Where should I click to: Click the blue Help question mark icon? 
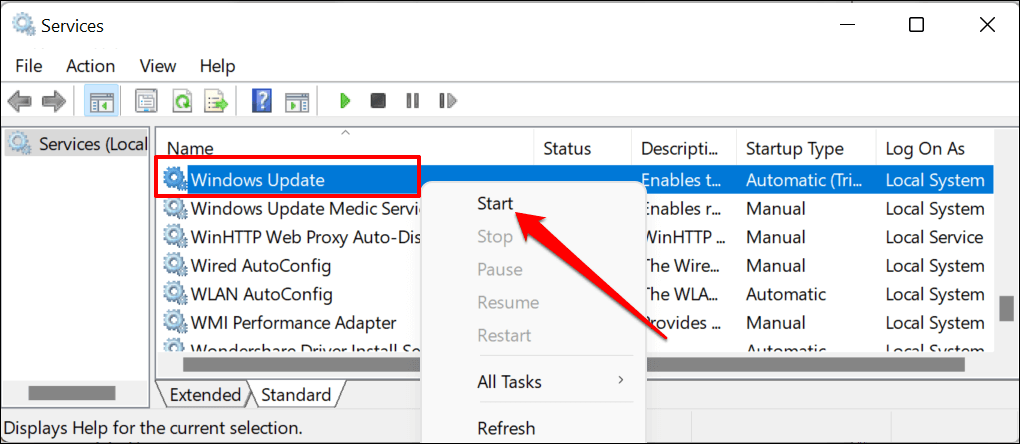[x=262, y=101]
